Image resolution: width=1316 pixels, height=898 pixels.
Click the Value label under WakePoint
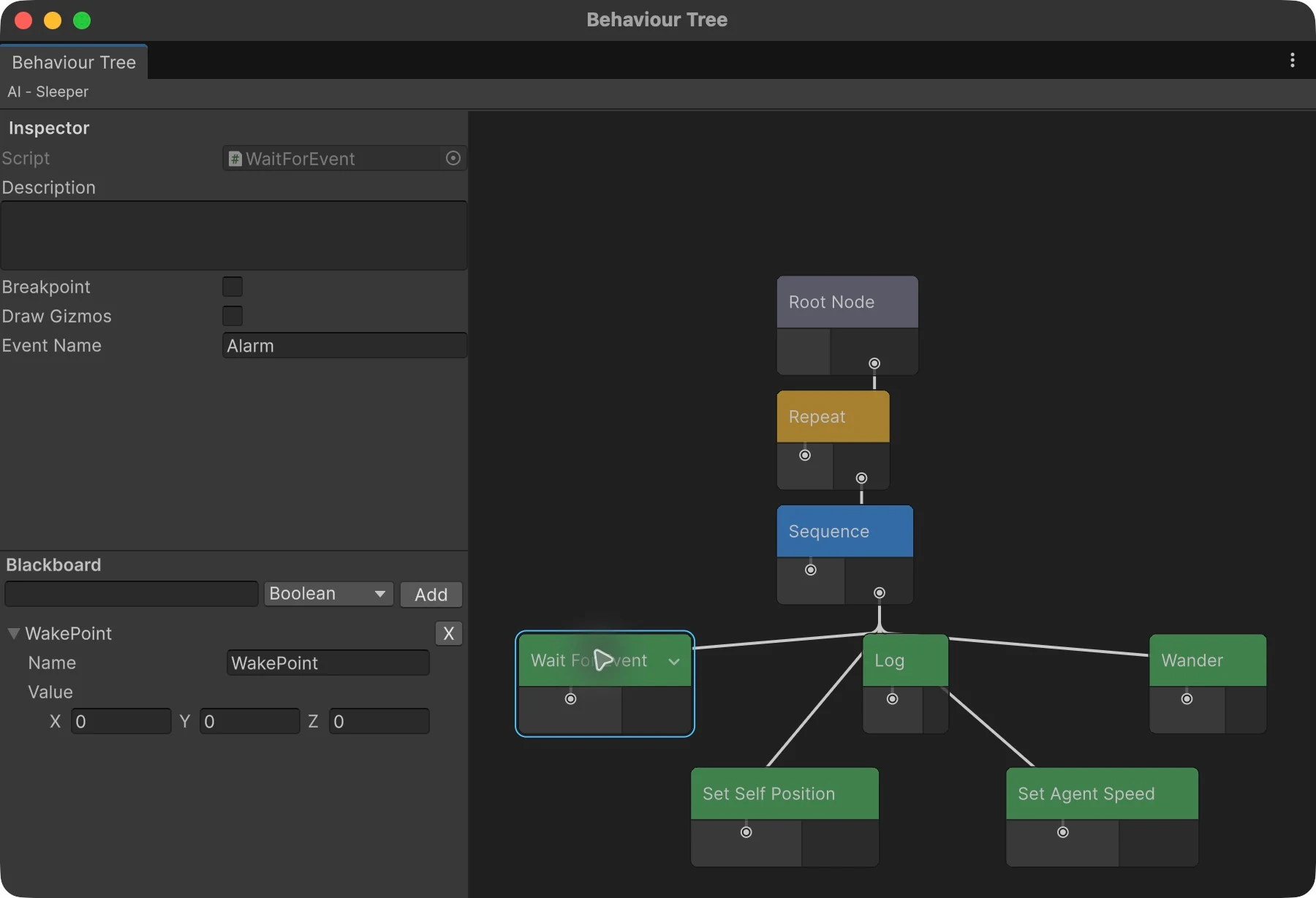coord(50,692)
